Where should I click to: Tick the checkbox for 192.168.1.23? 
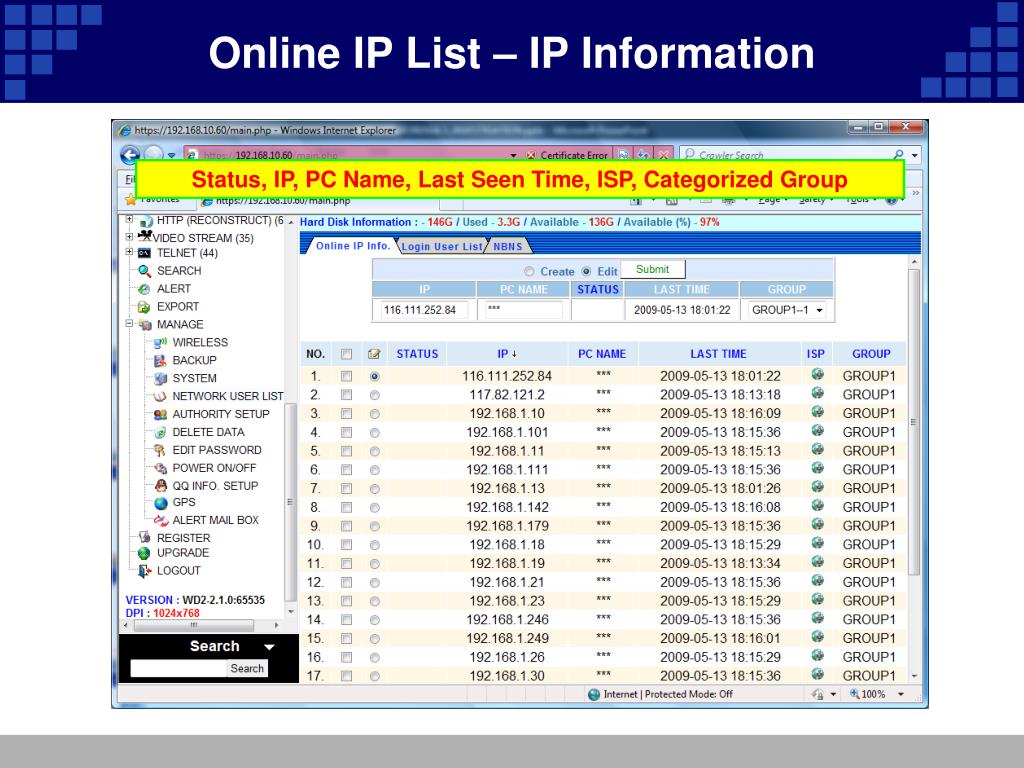pos(346,601)
